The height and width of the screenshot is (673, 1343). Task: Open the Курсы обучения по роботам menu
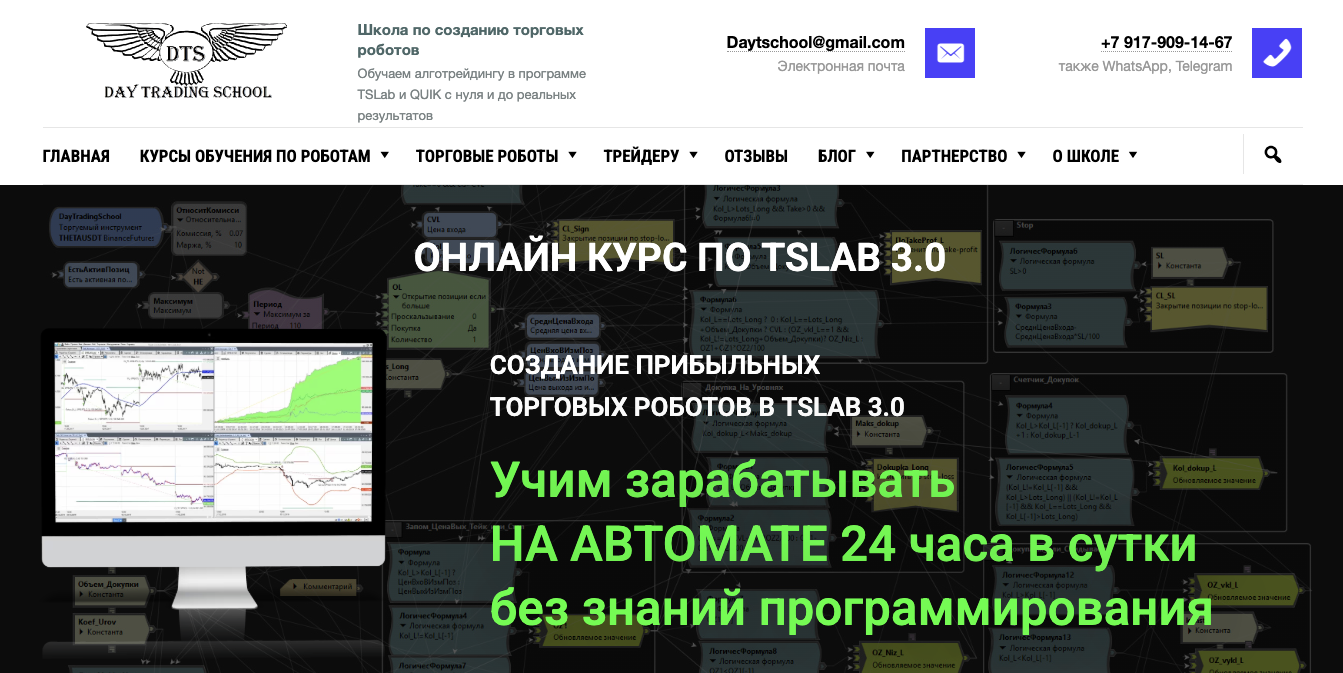tap(255, 156)
